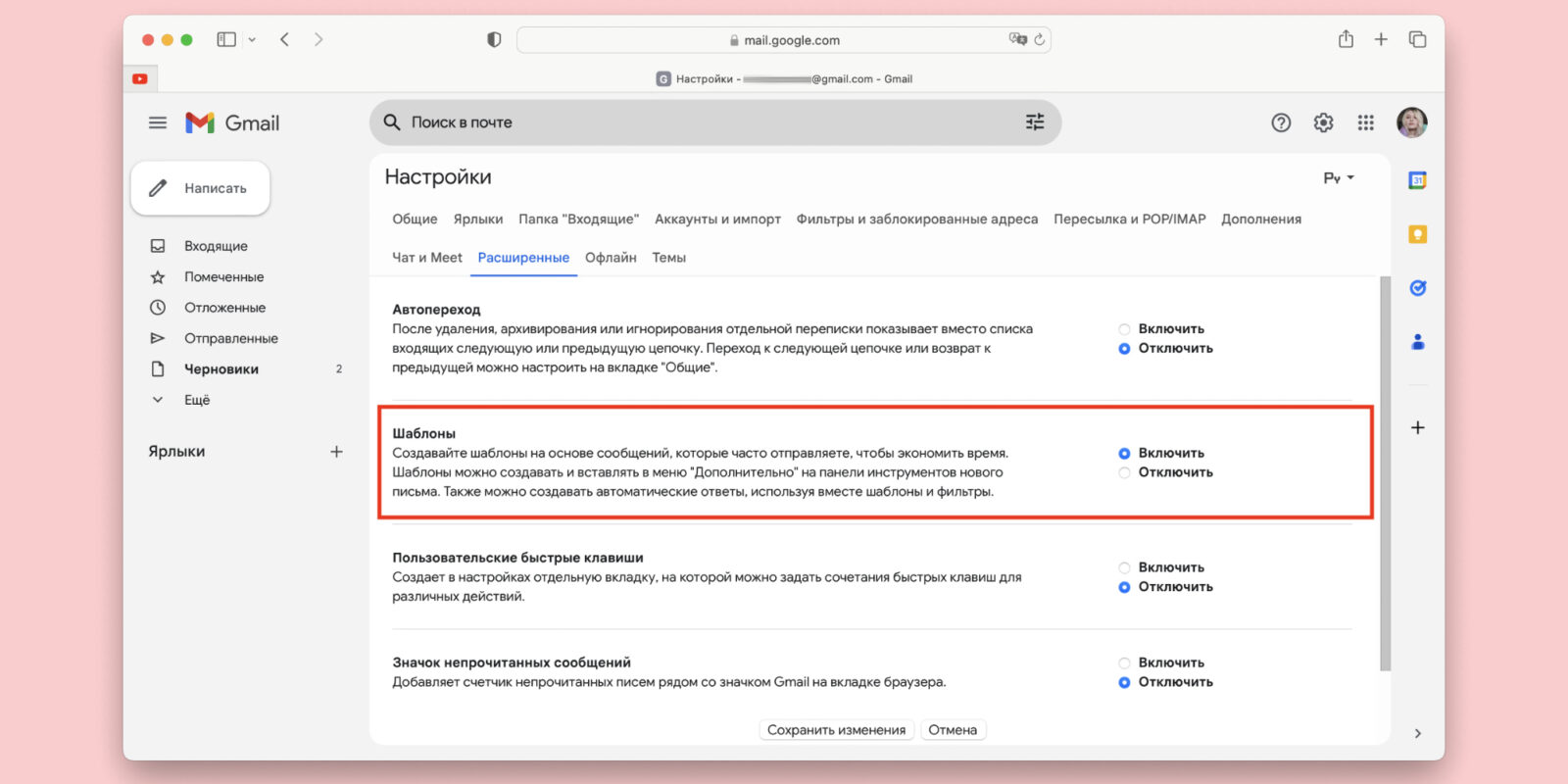1568x784 pixels.
Task: Open the Safari sidebar dropdown arrow
Action: (252, 40)
